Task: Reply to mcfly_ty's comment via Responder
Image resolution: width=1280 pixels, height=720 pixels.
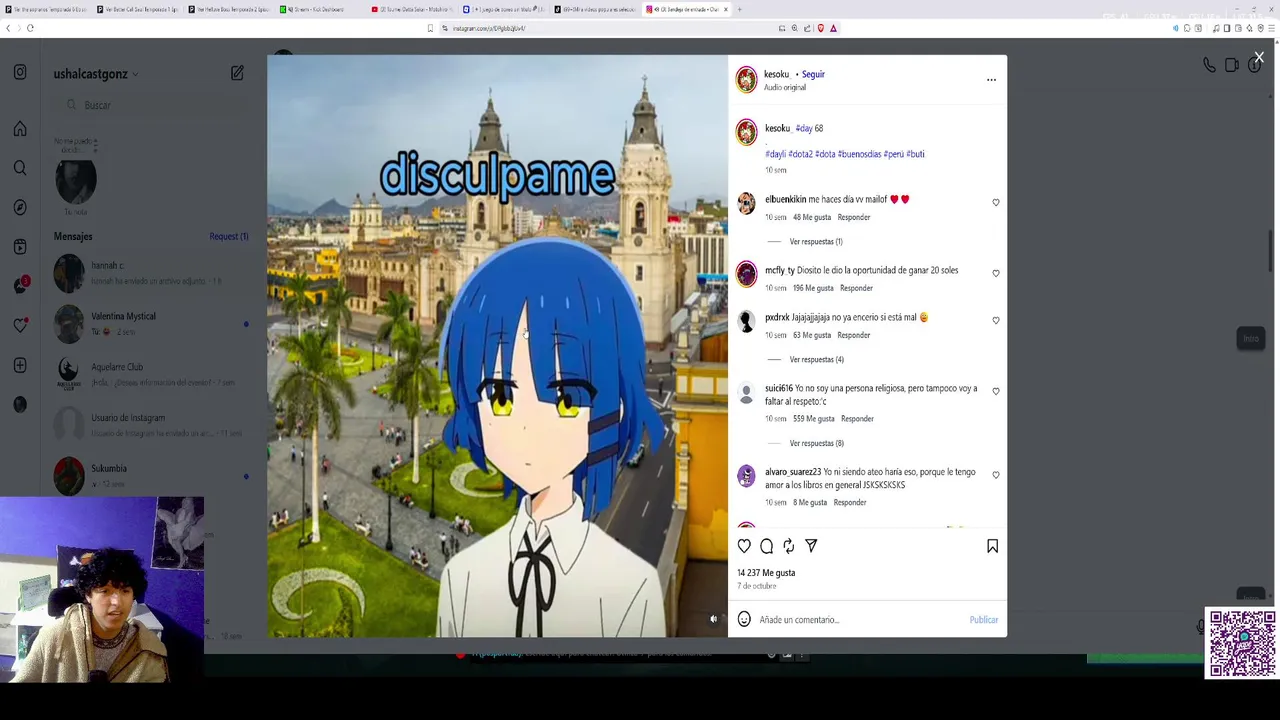Action: click(857, 288)
